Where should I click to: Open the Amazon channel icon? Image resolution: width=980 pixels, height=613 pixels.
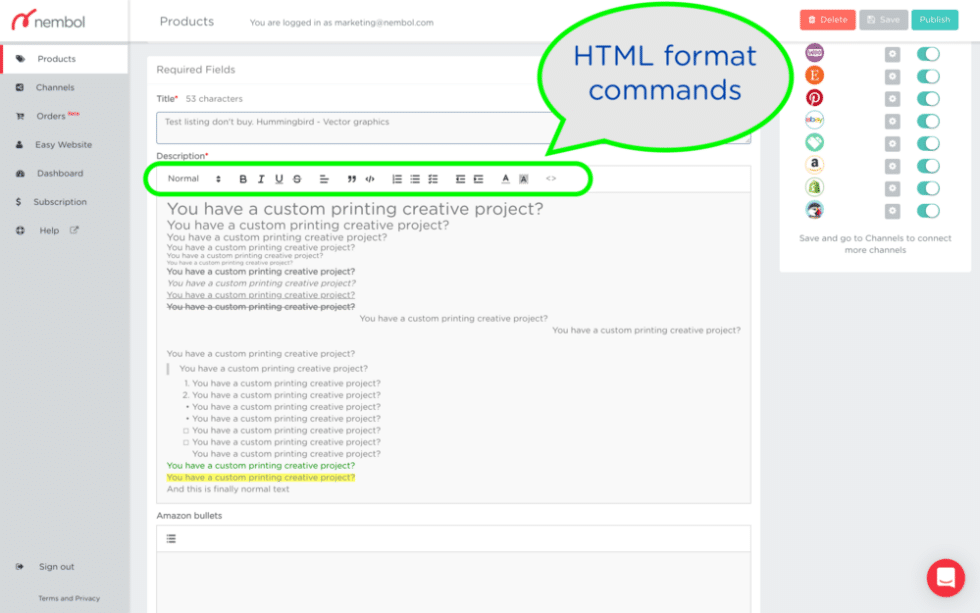(815, 166)
